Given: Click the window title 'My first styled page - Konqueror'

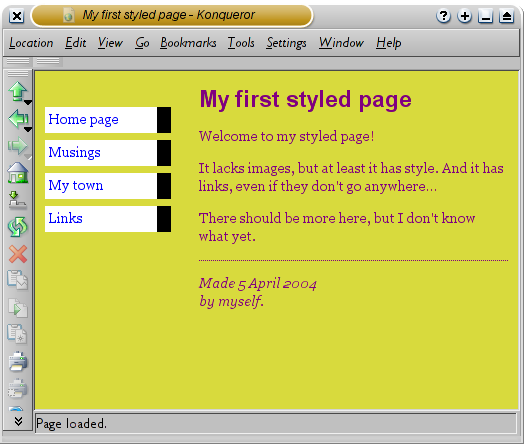Looking at the screenshot, I should point(168,15).
